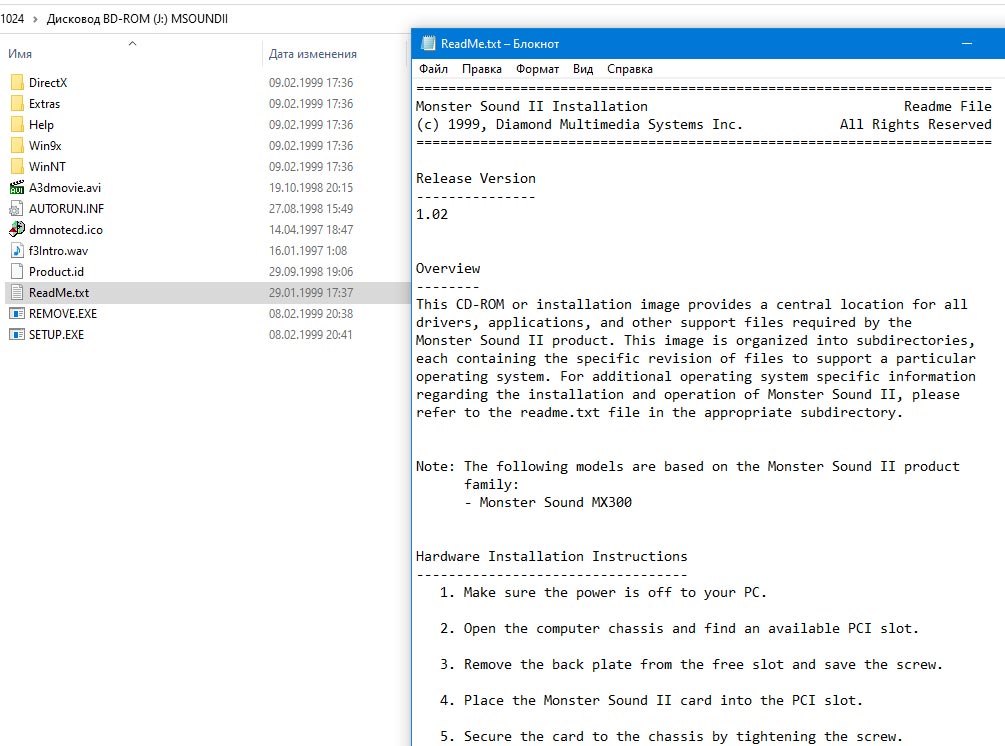The height and width of the screenshot is (746, 1005).
Task: Select the WinNT folder name
Action: 47,167
